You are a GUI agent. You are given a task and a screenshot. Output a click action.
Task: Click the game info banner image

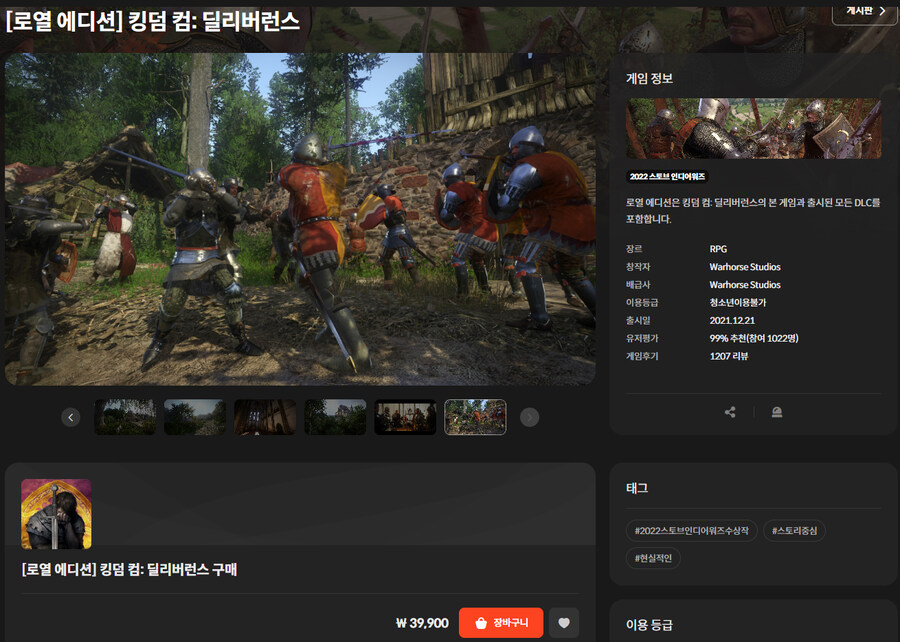(754, 128)
